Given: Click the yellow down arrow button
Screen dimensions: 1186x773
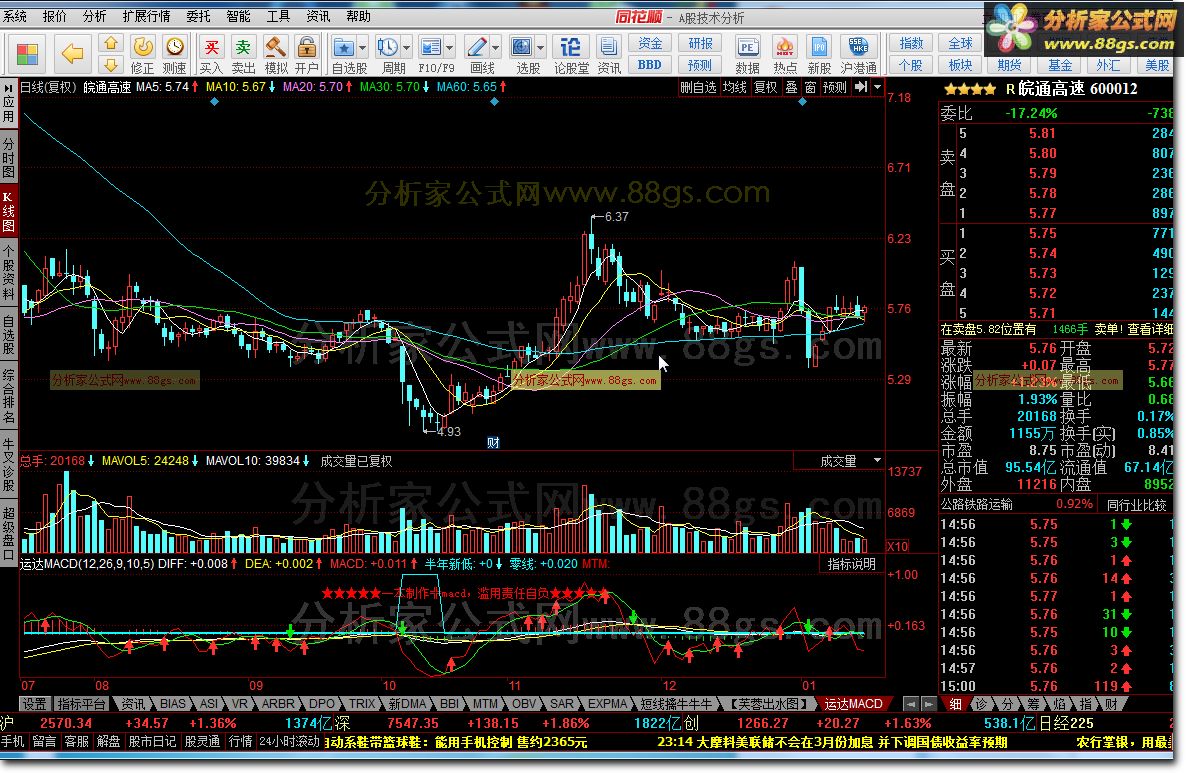Looking at the screenshot, I should (x=110, y=64).
